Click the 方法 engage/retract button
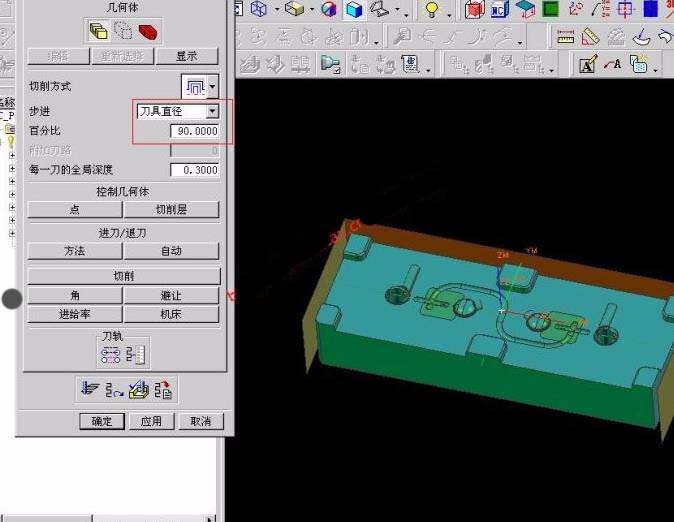 75,251
